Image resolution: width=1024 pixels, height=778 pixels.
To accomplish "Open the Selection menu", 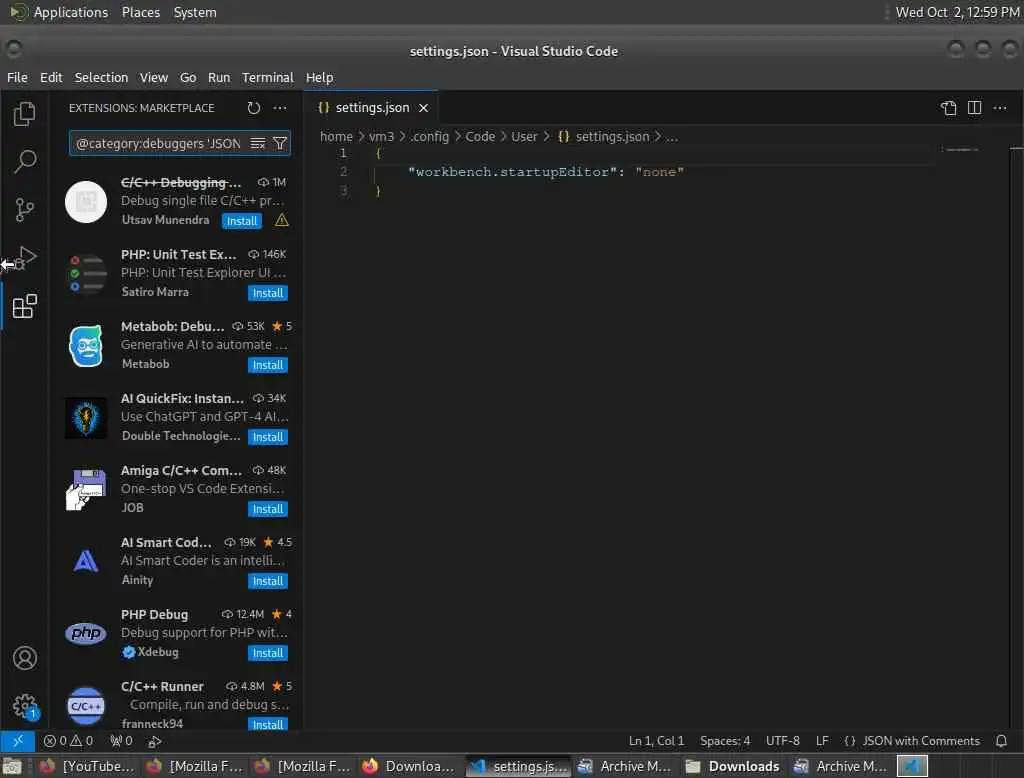I will [x=101, y=77].
